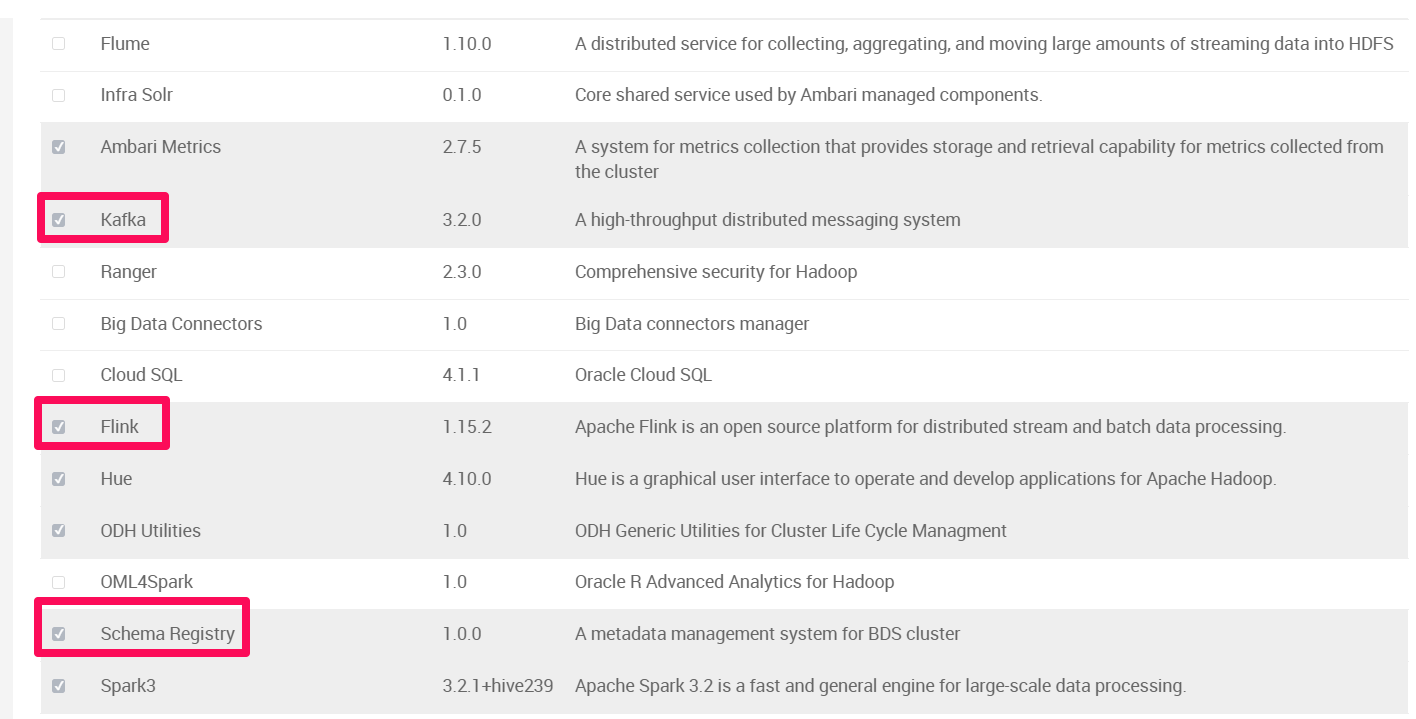The image size is (1416, 719).
Task: Click the Spark3 version 3.2.1+hive239 text
Action: 498,686
